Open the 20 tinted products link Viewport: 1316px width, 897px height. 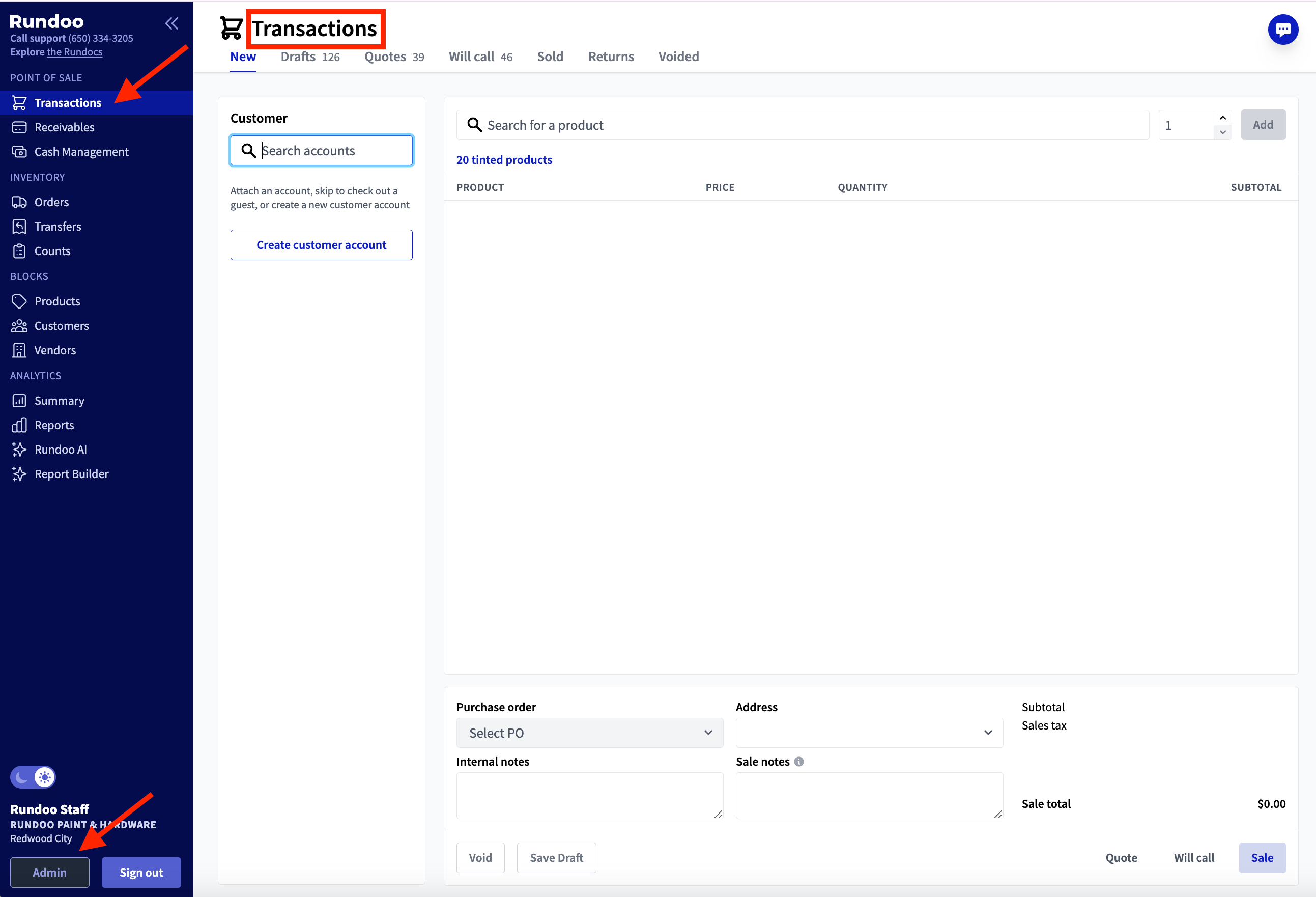(504, 160)
